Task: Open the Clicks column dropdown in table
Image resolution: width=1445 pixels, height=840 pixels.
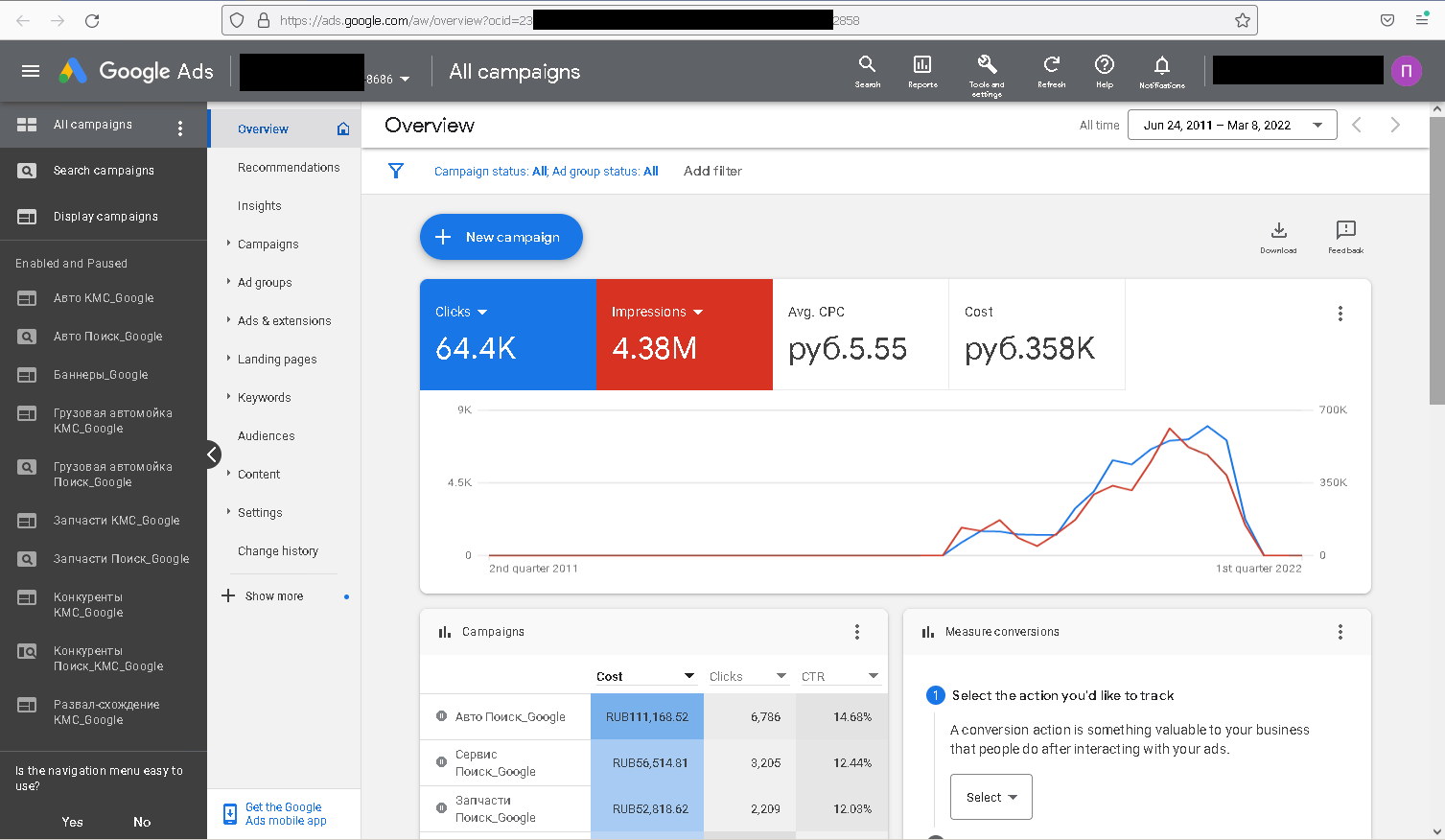Action: tap(781, 676)
